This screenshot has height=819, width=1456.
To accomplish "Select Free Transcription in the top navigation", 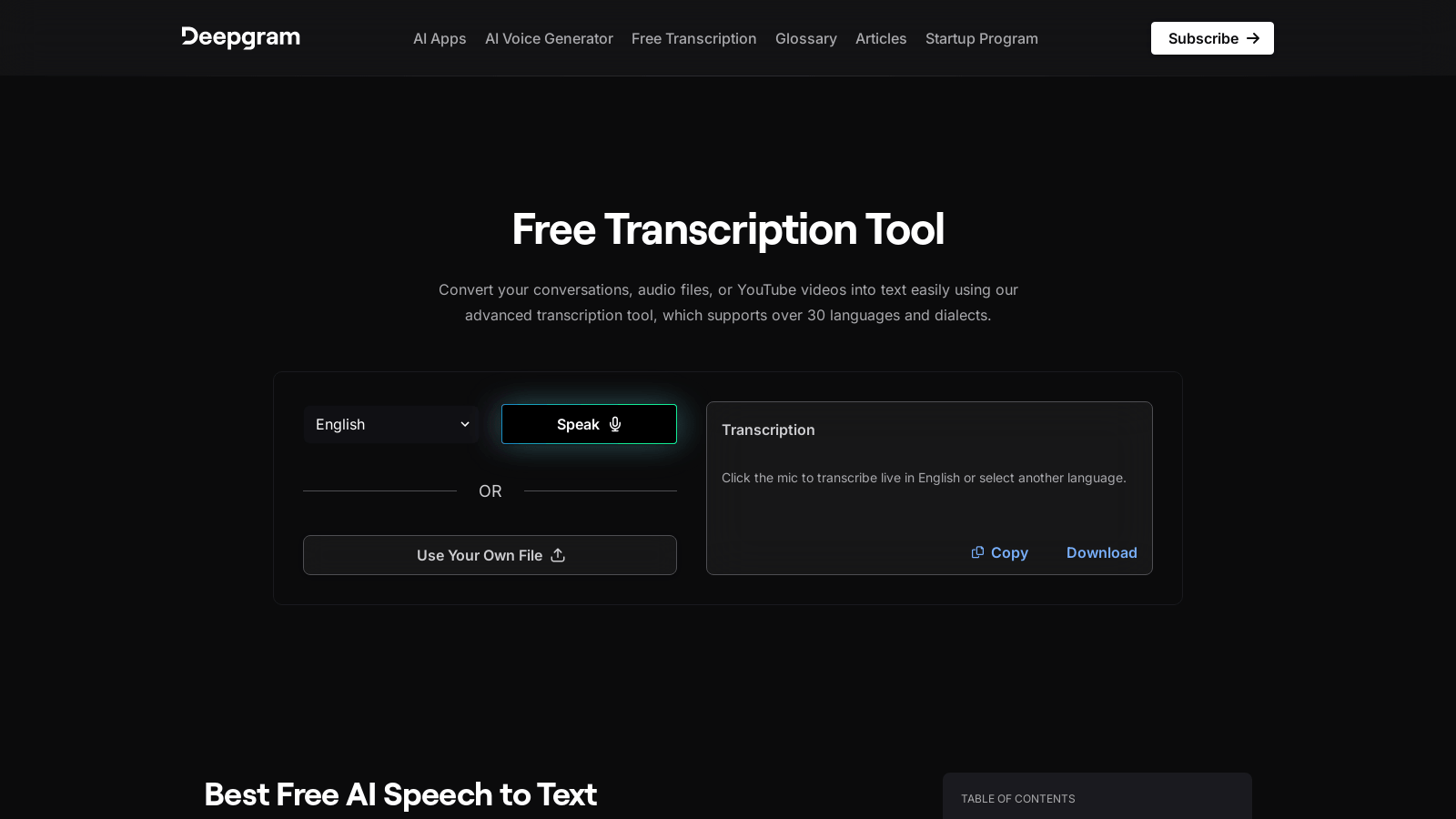I will click(x=693, y=38).
